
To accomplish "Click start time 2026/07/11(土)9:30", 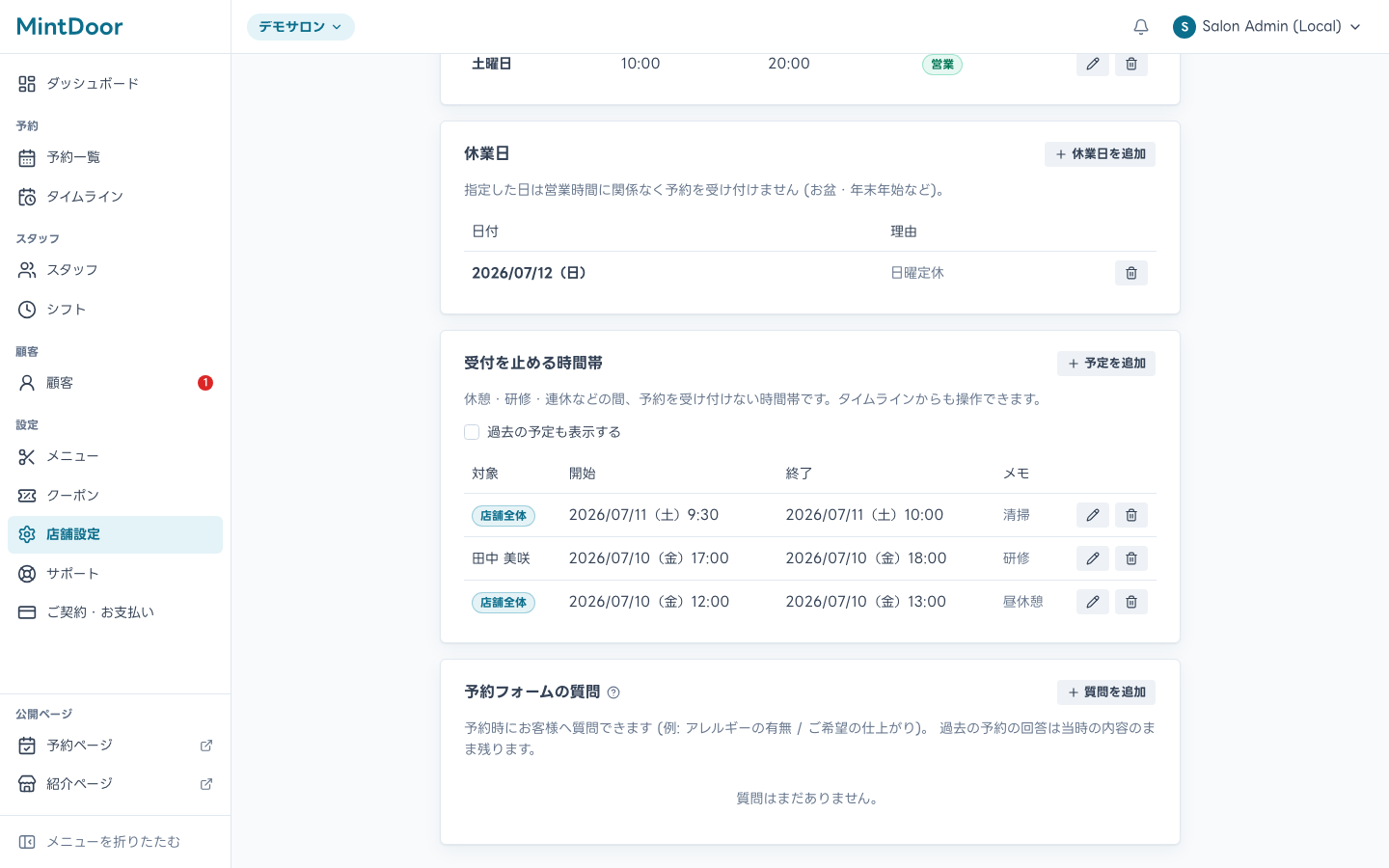I will pos(643,515).
